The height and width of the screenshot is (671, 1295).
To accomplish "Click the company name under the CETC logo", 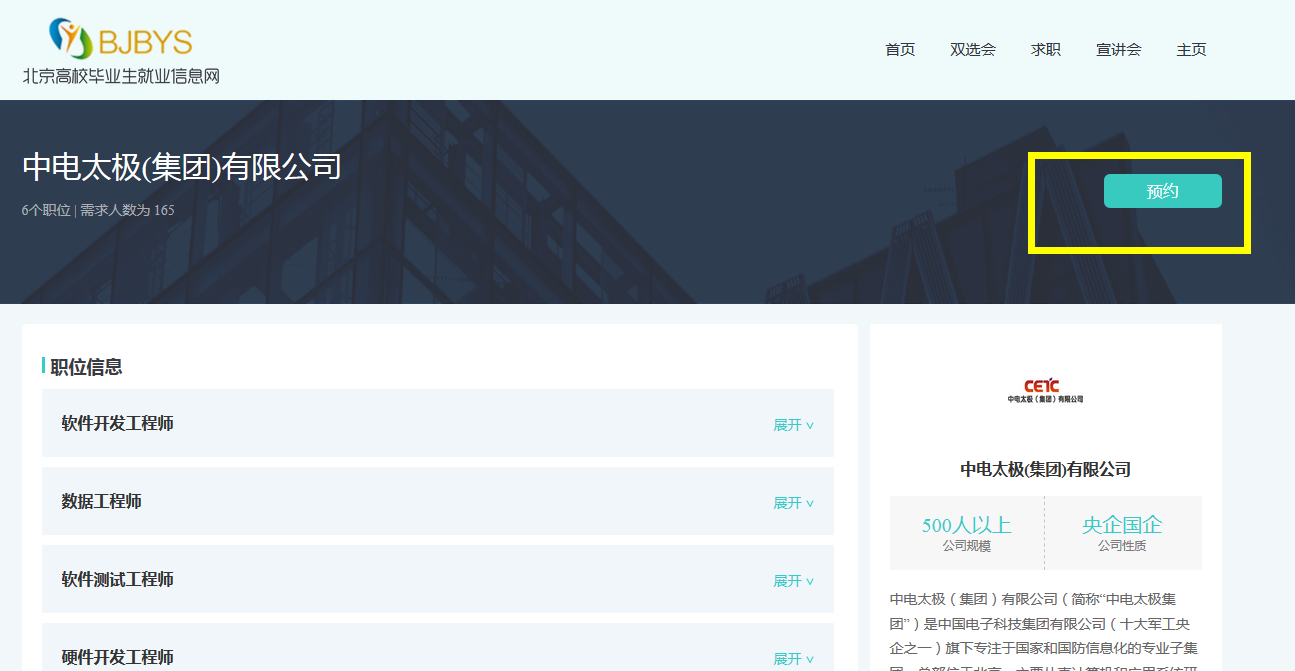I will (x=1045, y=469).
